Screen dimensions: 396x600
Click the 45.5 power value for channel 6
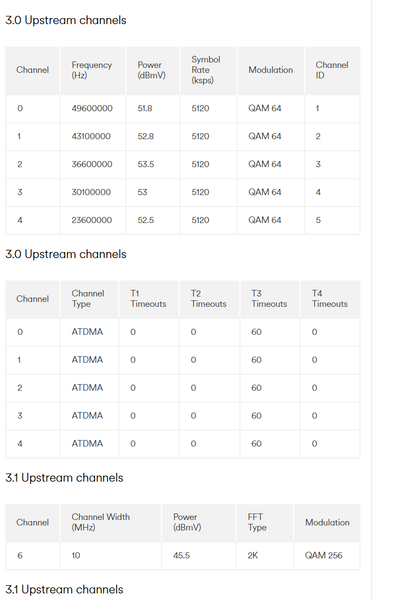pyautogui.click(x=181, y=555)
